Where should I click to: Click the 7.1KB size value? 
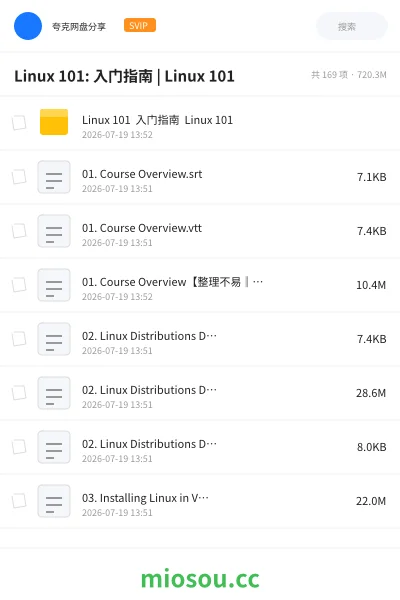click(x=372, y=177)
